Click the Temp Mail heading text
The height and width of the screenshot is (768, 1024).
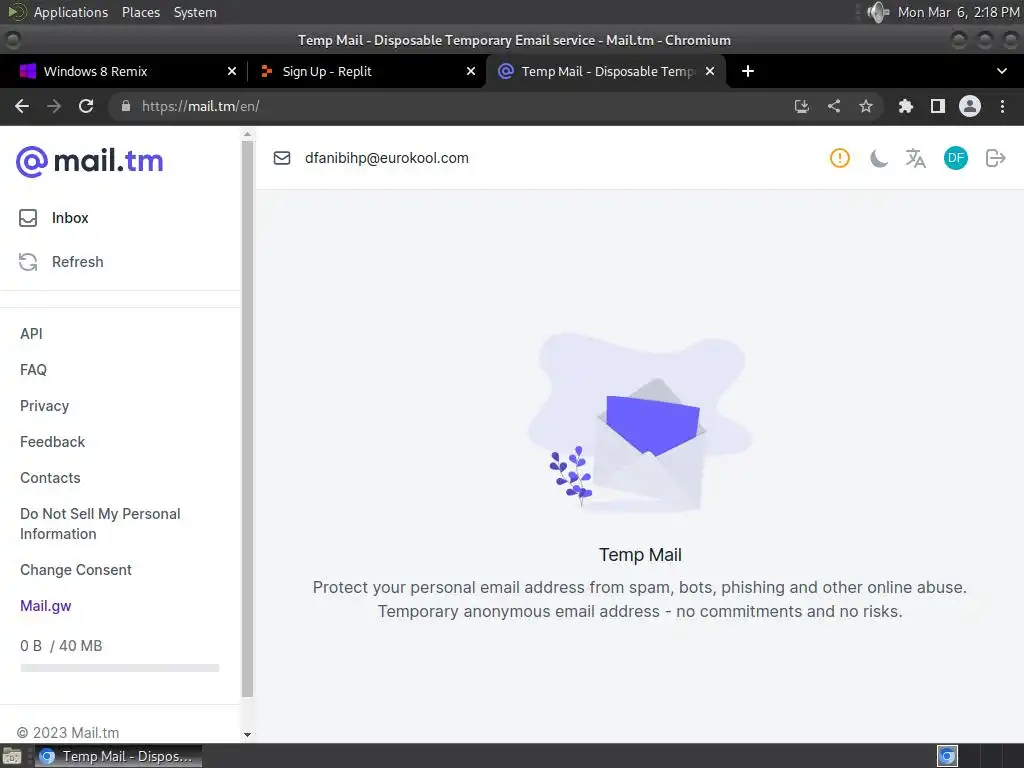coord(640,554)
